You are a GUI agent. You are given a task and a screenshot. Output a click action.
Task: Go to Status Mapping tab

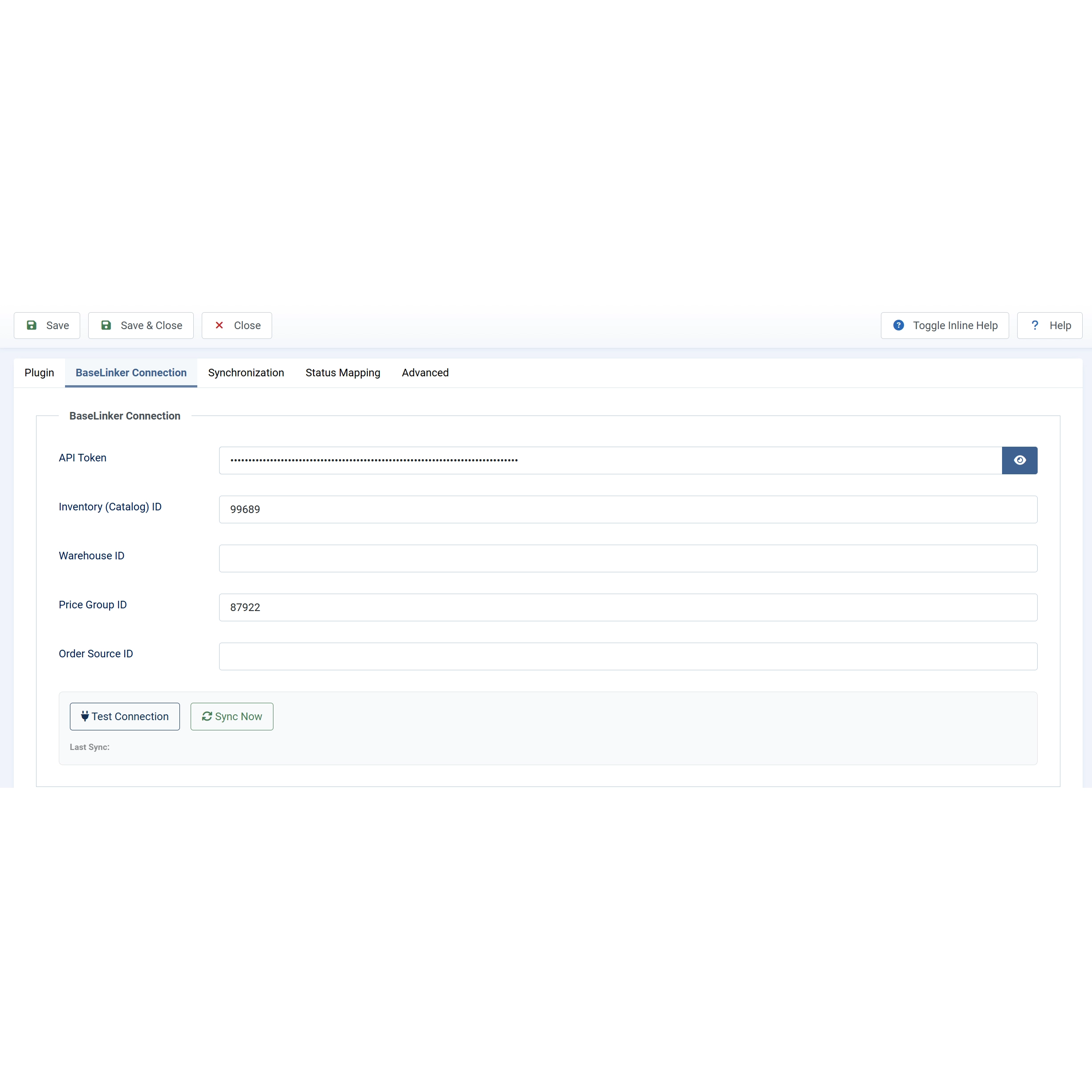(343, 372)
